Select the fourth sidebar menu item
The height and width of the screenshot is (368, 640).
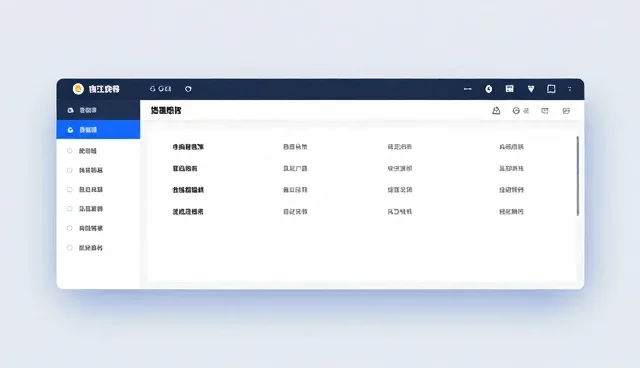point(98,170)
